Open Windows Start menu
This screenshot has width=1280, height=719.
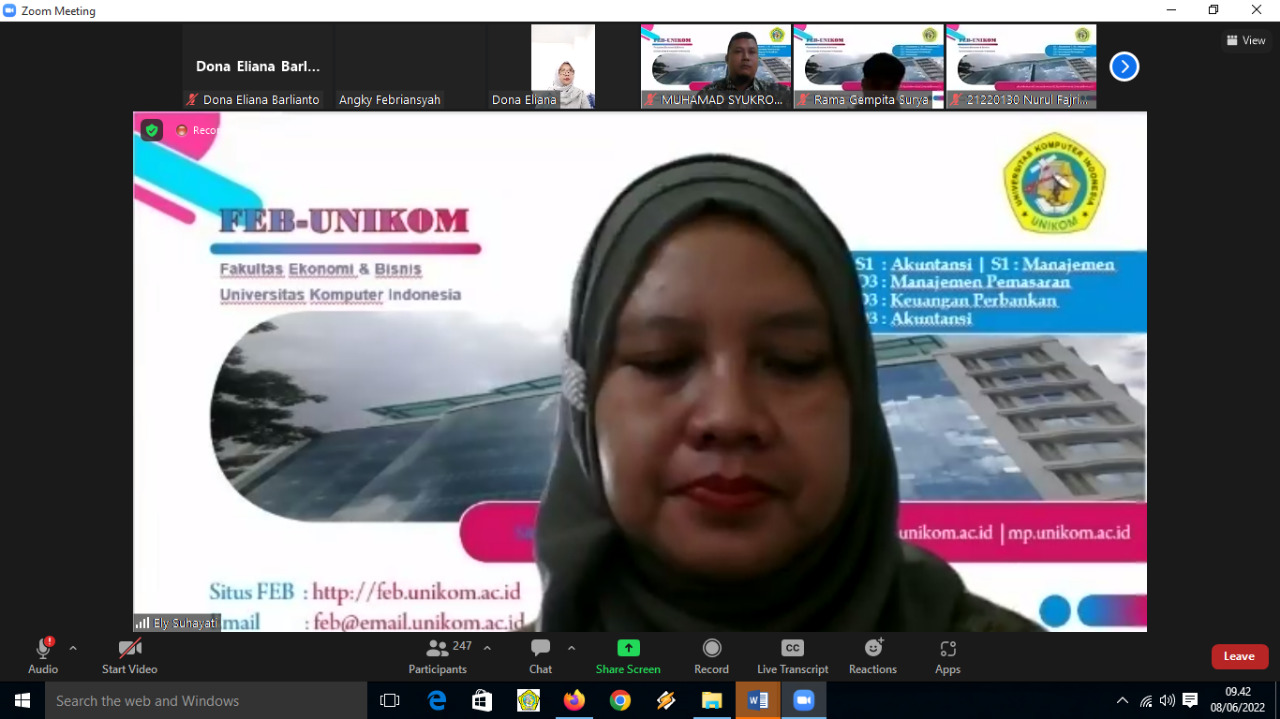coord(22,701)
